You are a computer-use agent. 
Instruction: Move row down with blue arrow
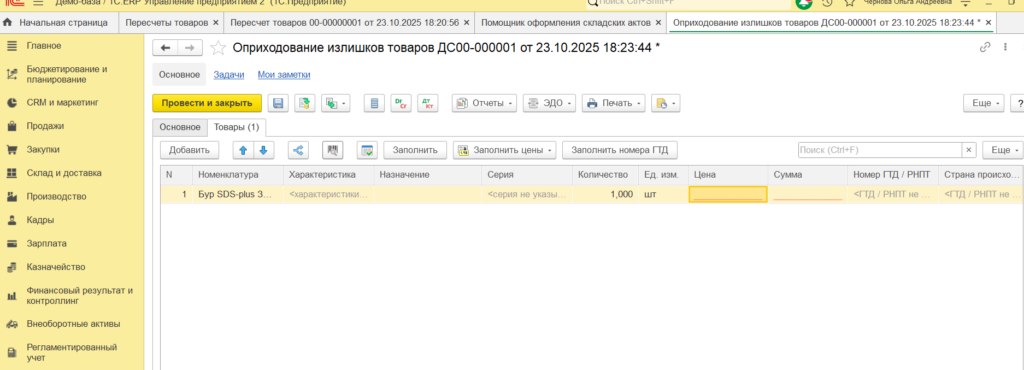coord(264,150)
